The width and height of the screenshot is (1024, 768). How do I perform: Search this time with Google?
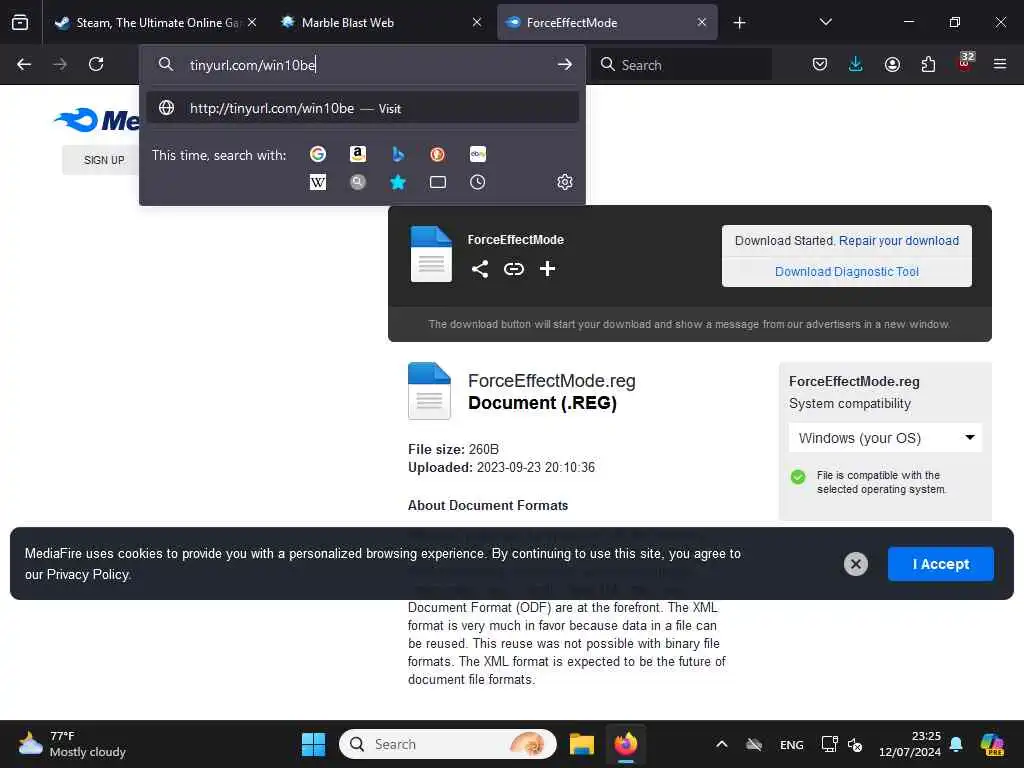click(x=317, y=154)
